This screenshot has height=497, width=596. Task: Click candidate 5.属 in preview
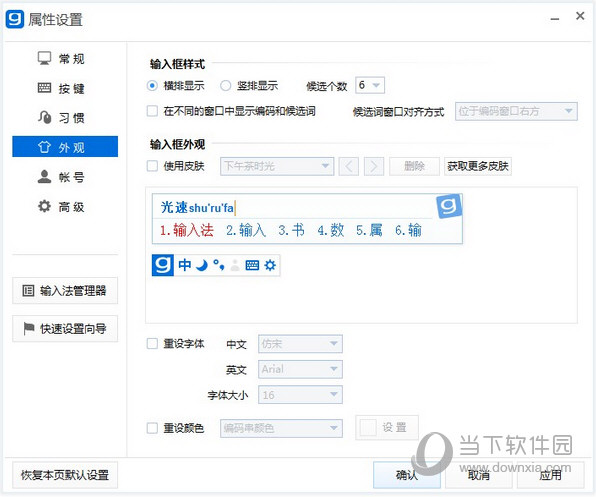[x=369, y=230]
